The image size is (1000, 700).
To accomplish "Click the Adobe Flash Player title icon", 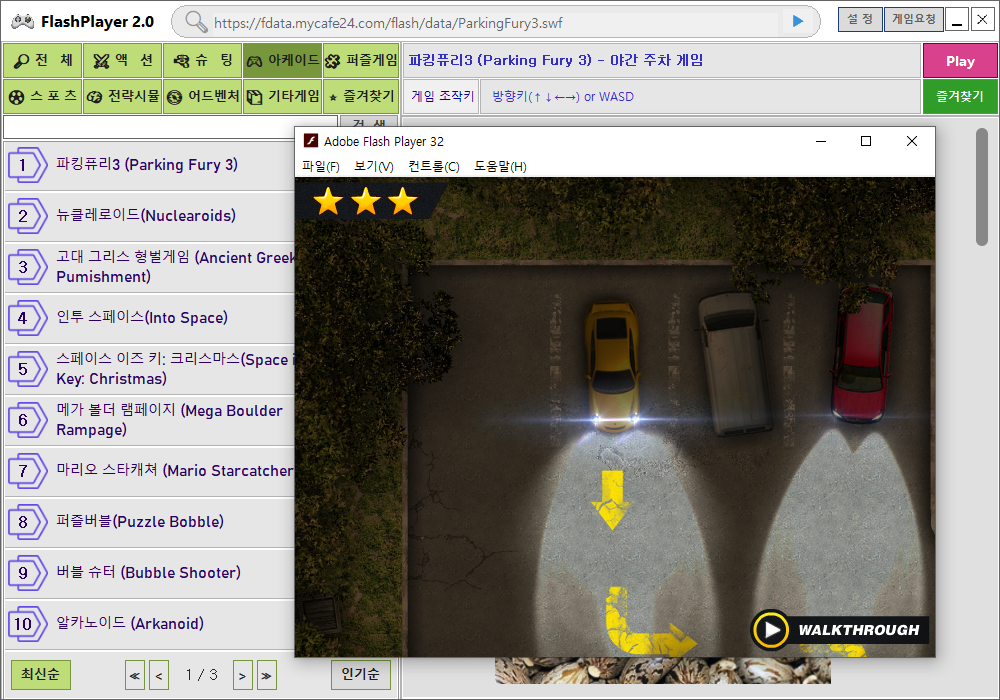I will 311,141.
